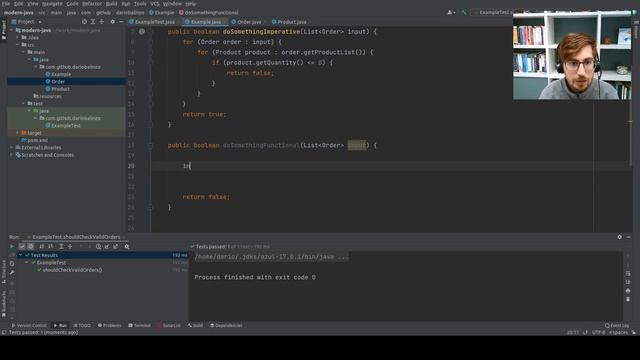Collapse the modern-java project root
640x360 pixels.
pyautogui.click(x=11, y=30)
